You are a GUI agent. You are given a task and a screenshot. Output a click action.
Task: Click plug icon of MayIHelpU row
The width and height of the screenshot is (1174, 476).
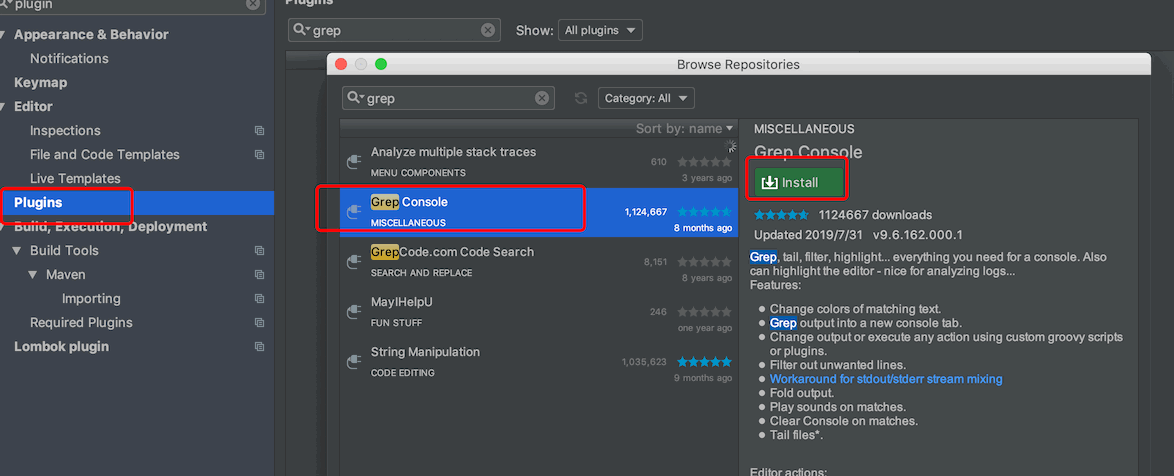click(354, 312)
